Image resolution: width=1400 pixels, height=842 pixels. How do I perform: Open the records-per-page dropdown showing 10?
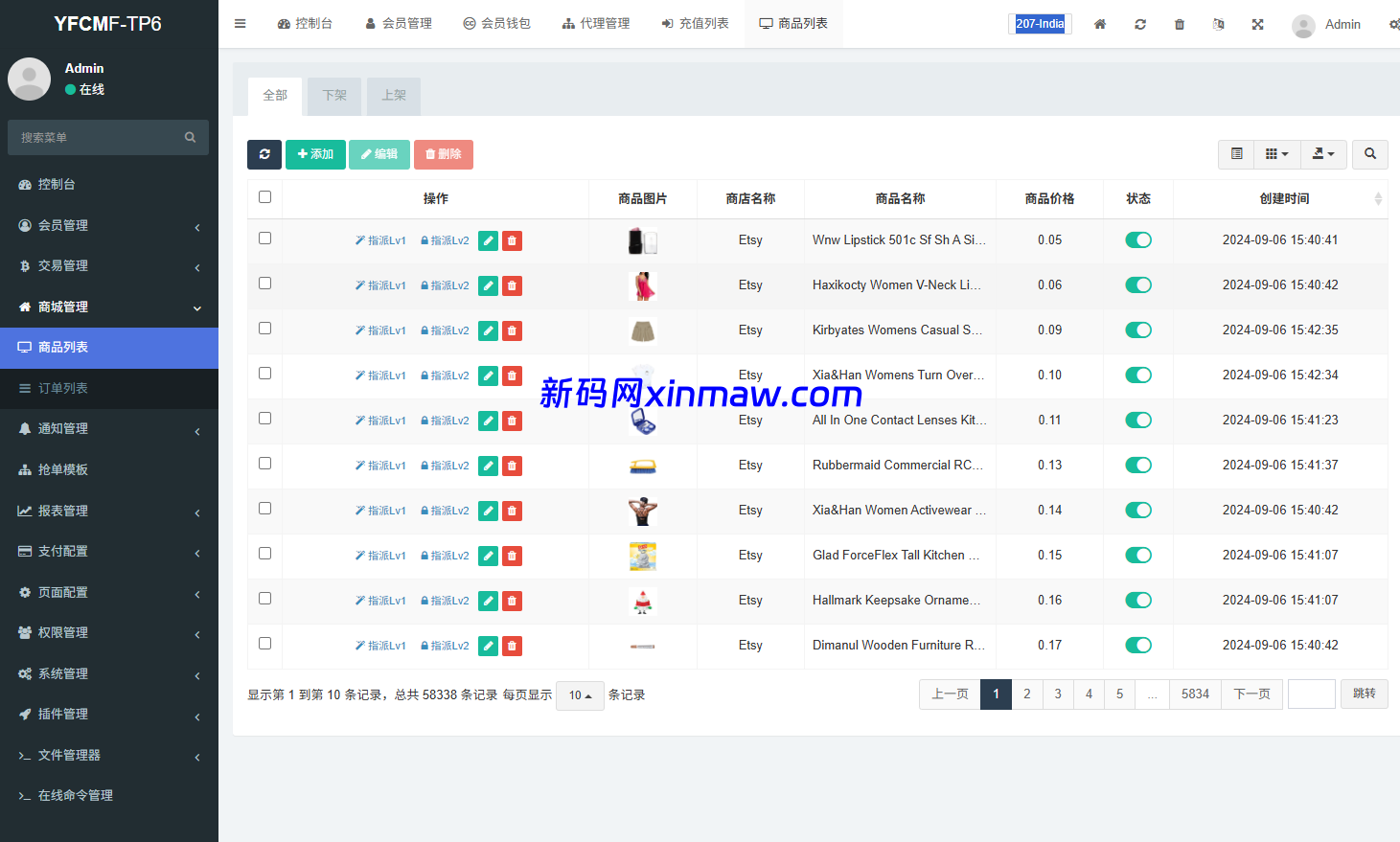coord(580,695)
